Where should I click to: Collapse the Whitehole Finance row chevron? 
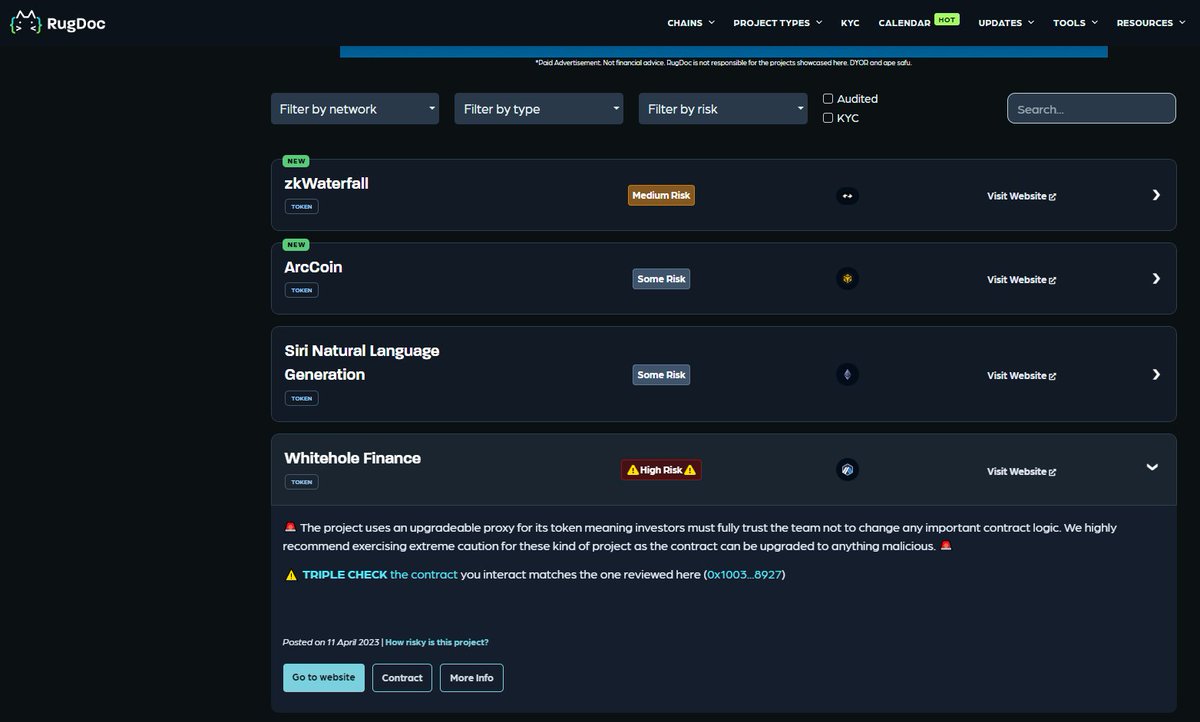[1152, 467]
